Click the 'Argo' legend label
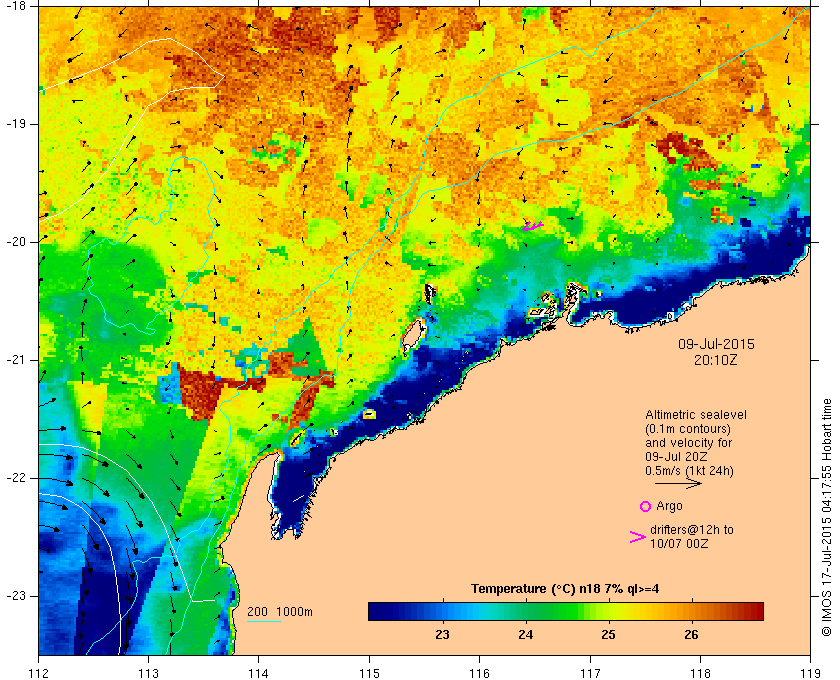This screenshot has height=680, width=840. [x=669, y=506]
